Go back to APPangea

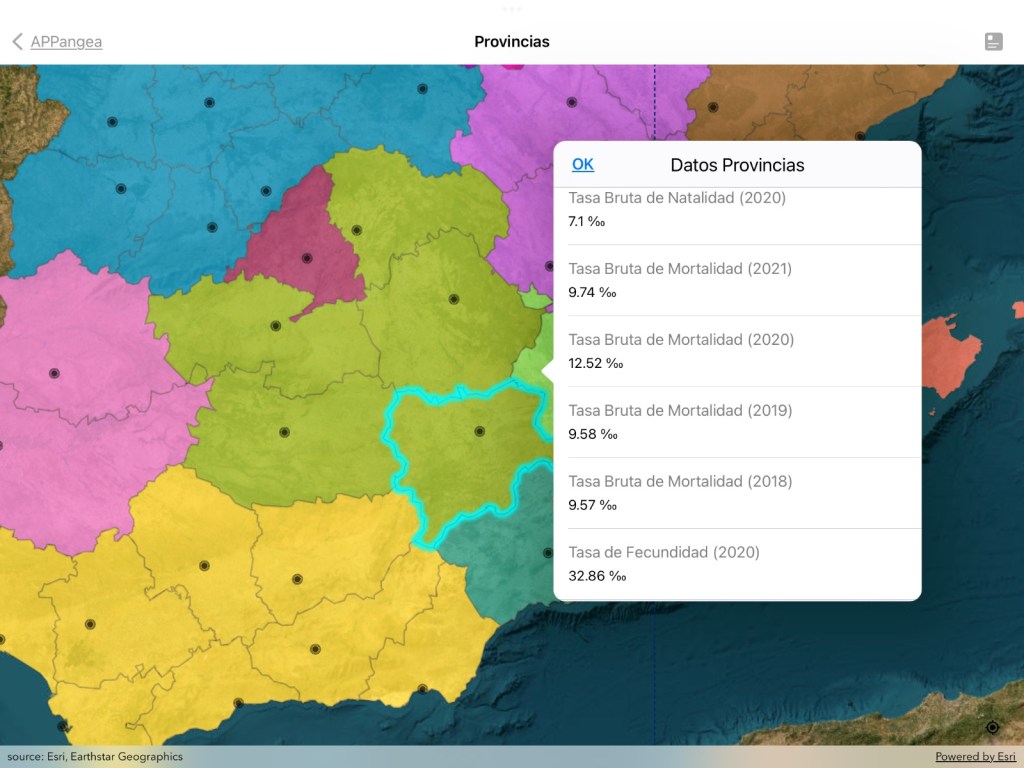(66, 41)
